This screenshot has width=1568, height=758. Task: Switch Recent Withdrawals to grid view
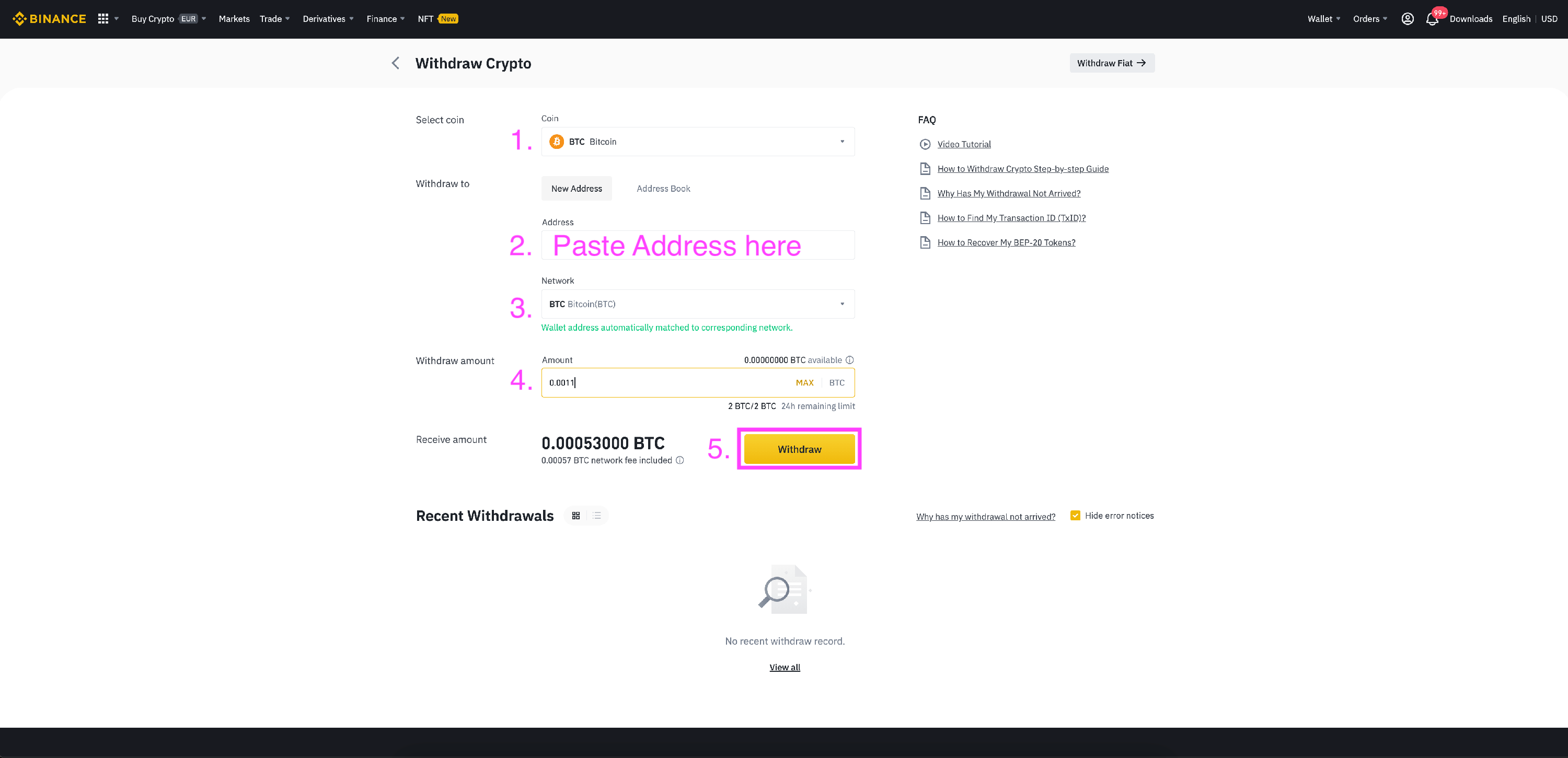pyautogui.click(x=576, y=516)
